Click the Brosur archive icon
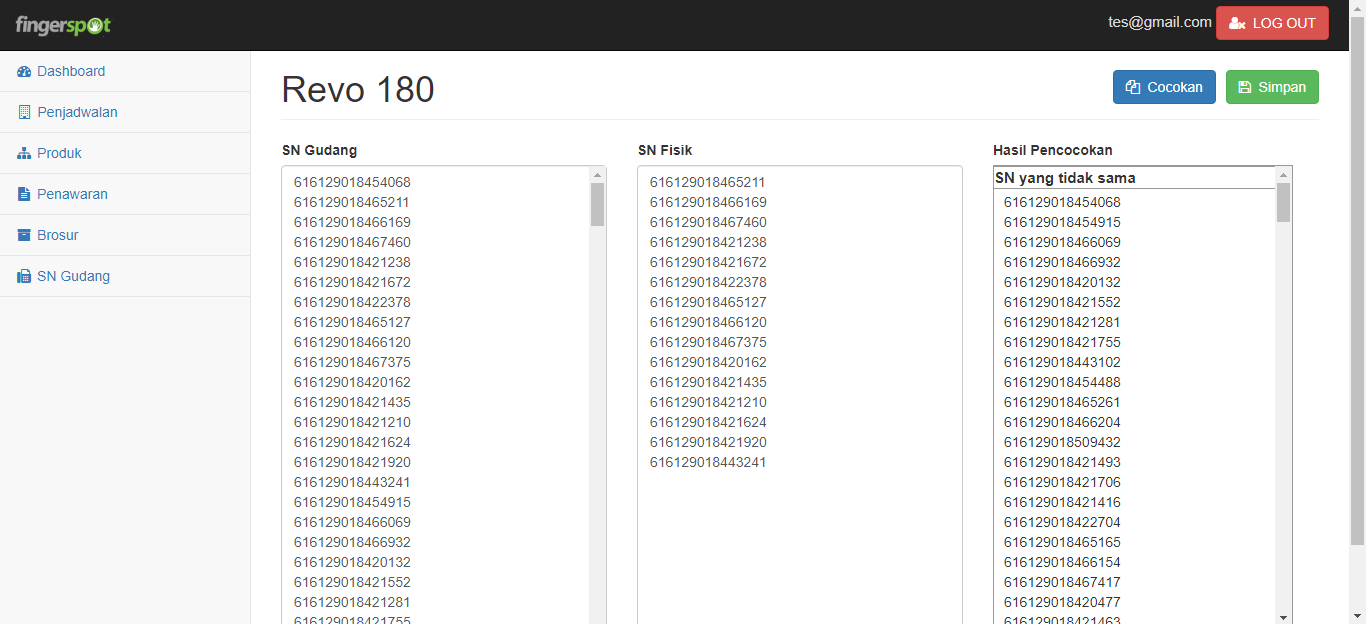This screenshot has width=1366, height=624. (x=24, y=236)
